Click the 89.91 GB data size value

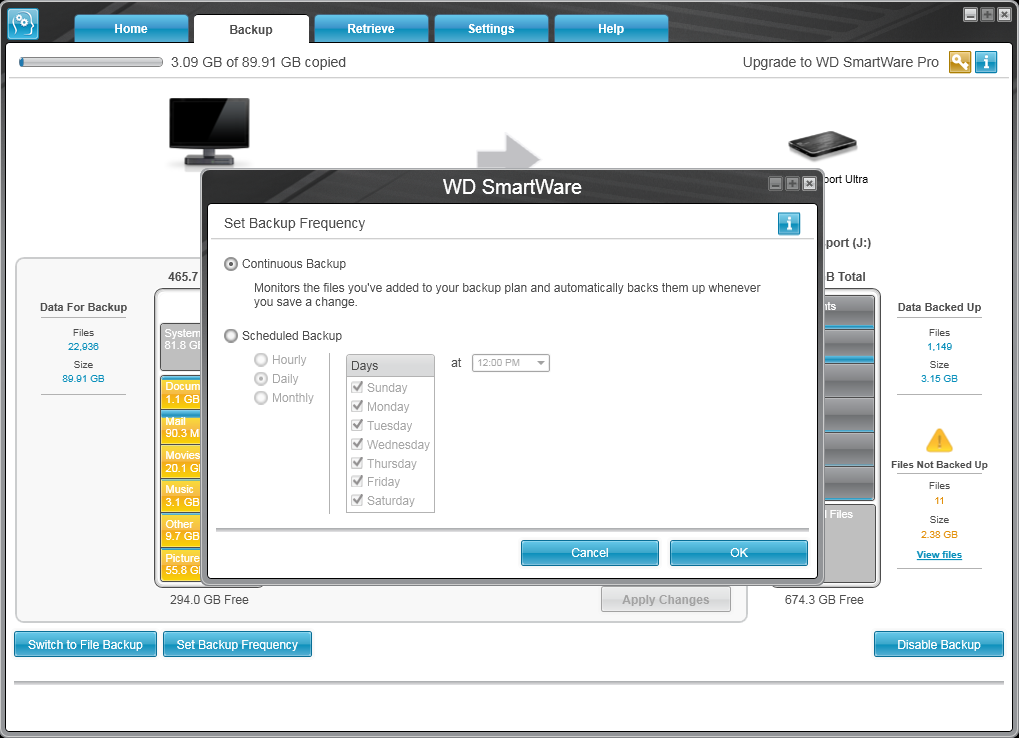[x=83, y=379]
